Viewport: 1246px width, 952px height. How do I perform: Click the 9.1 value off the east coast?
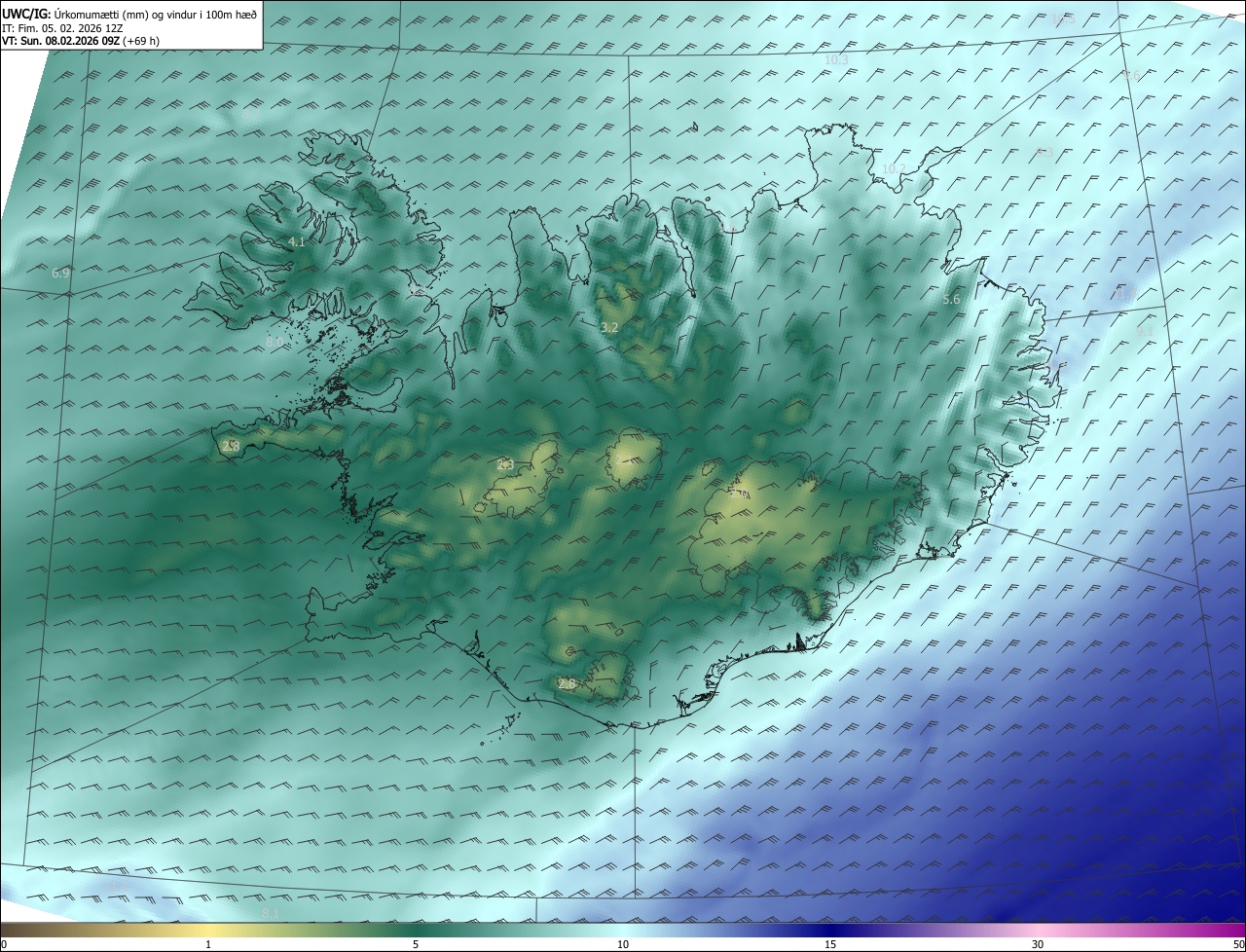click(x=1145, y=332)
